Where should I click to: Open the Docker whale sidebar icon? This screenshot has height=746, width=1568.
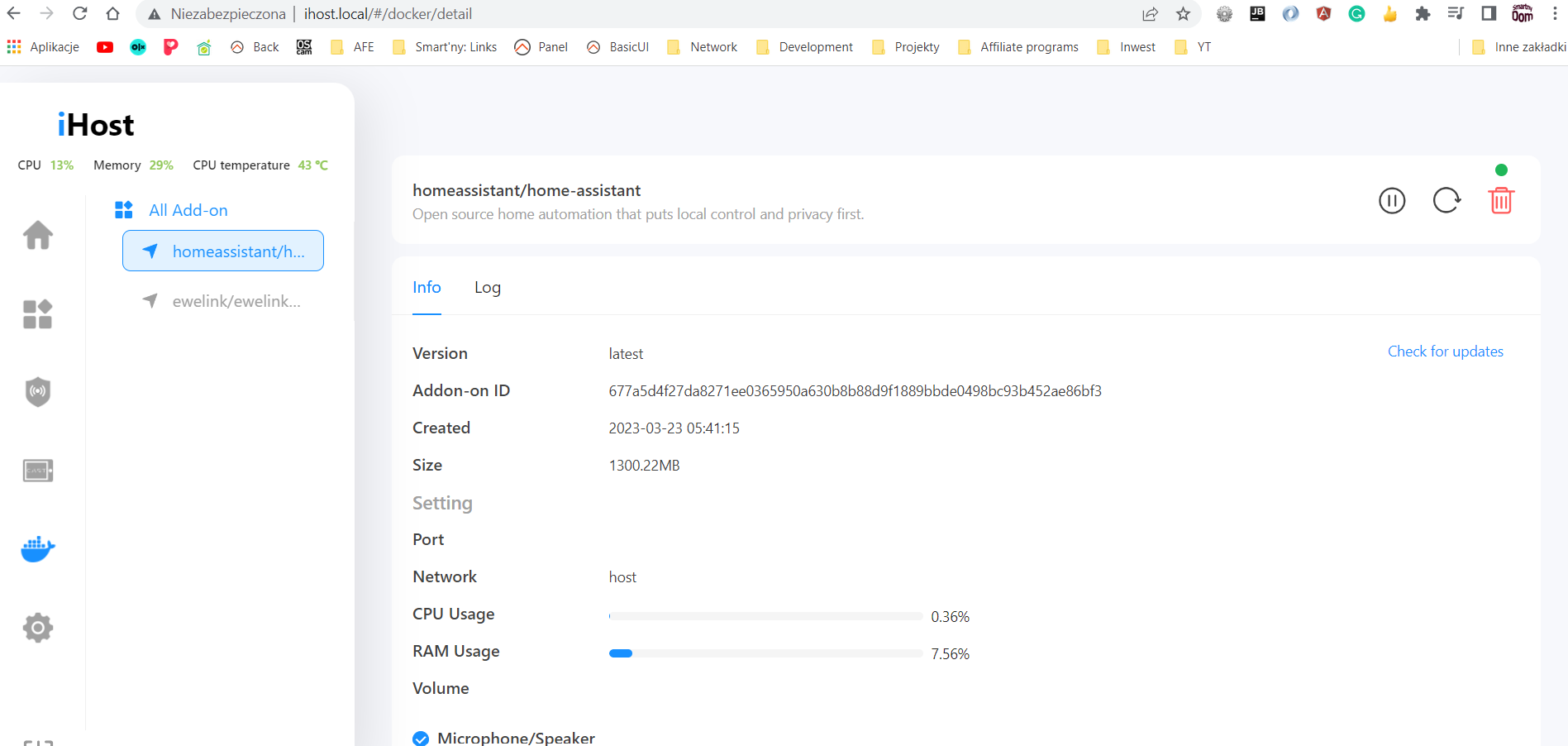click(38, 548)
